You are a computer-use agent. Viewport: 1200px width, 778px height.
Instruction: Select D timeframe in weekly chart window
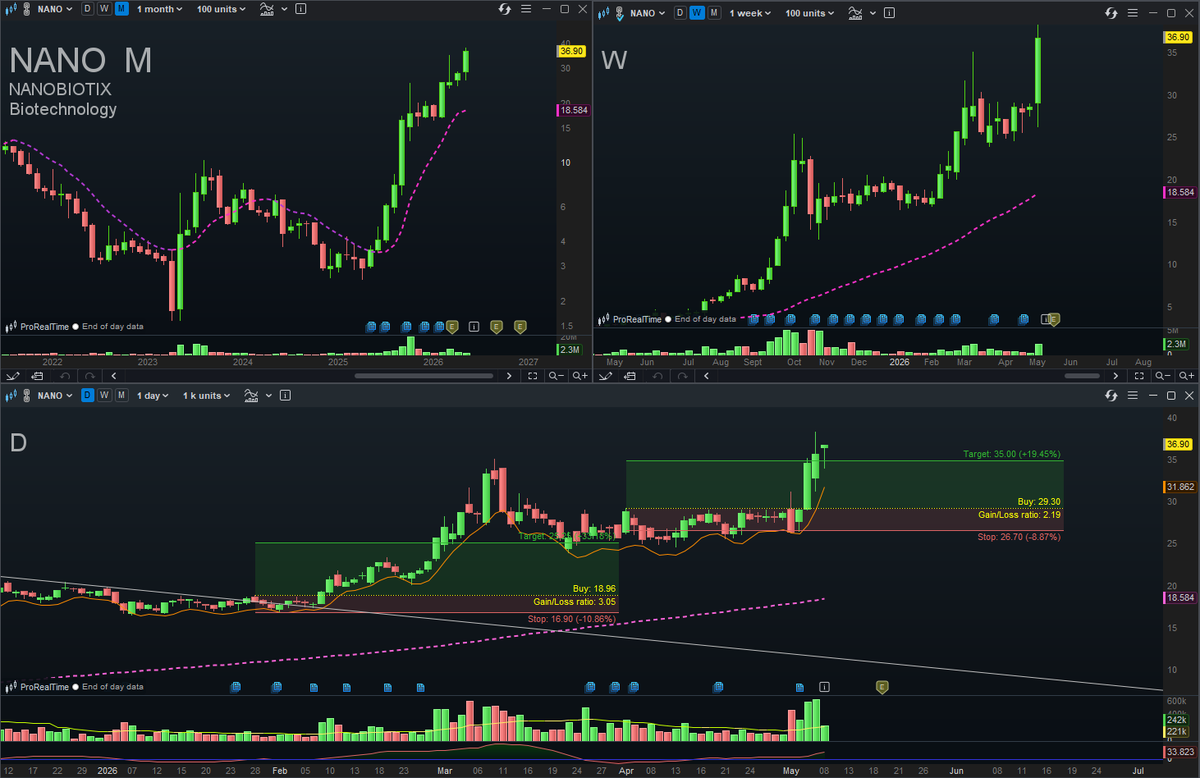coord(680,14)
